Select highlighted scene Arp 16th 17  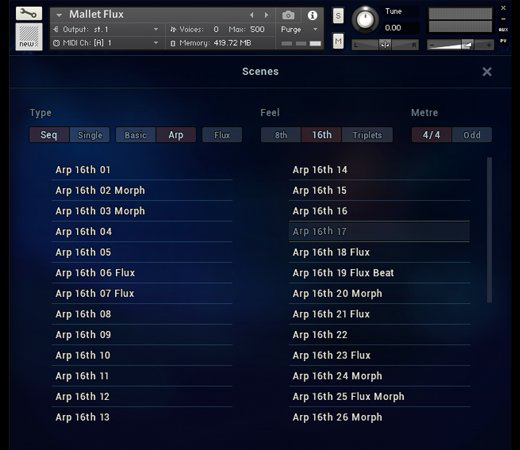379,232
